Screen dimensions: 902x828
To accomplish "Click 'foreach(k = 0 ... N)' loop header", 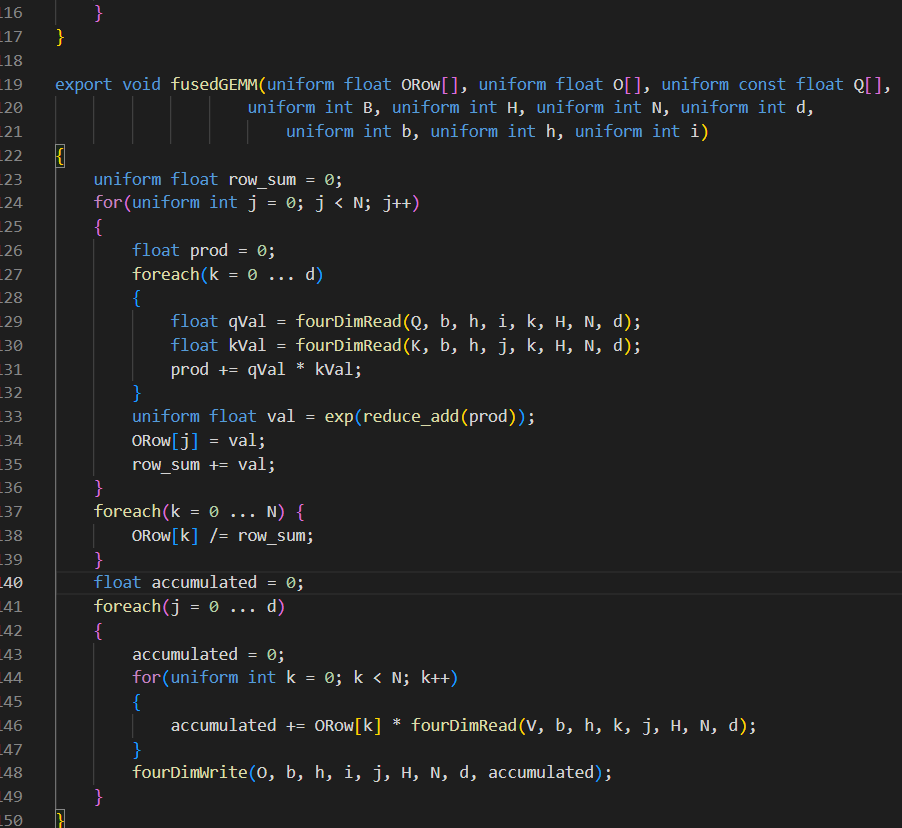I will [x=189, y=512].
